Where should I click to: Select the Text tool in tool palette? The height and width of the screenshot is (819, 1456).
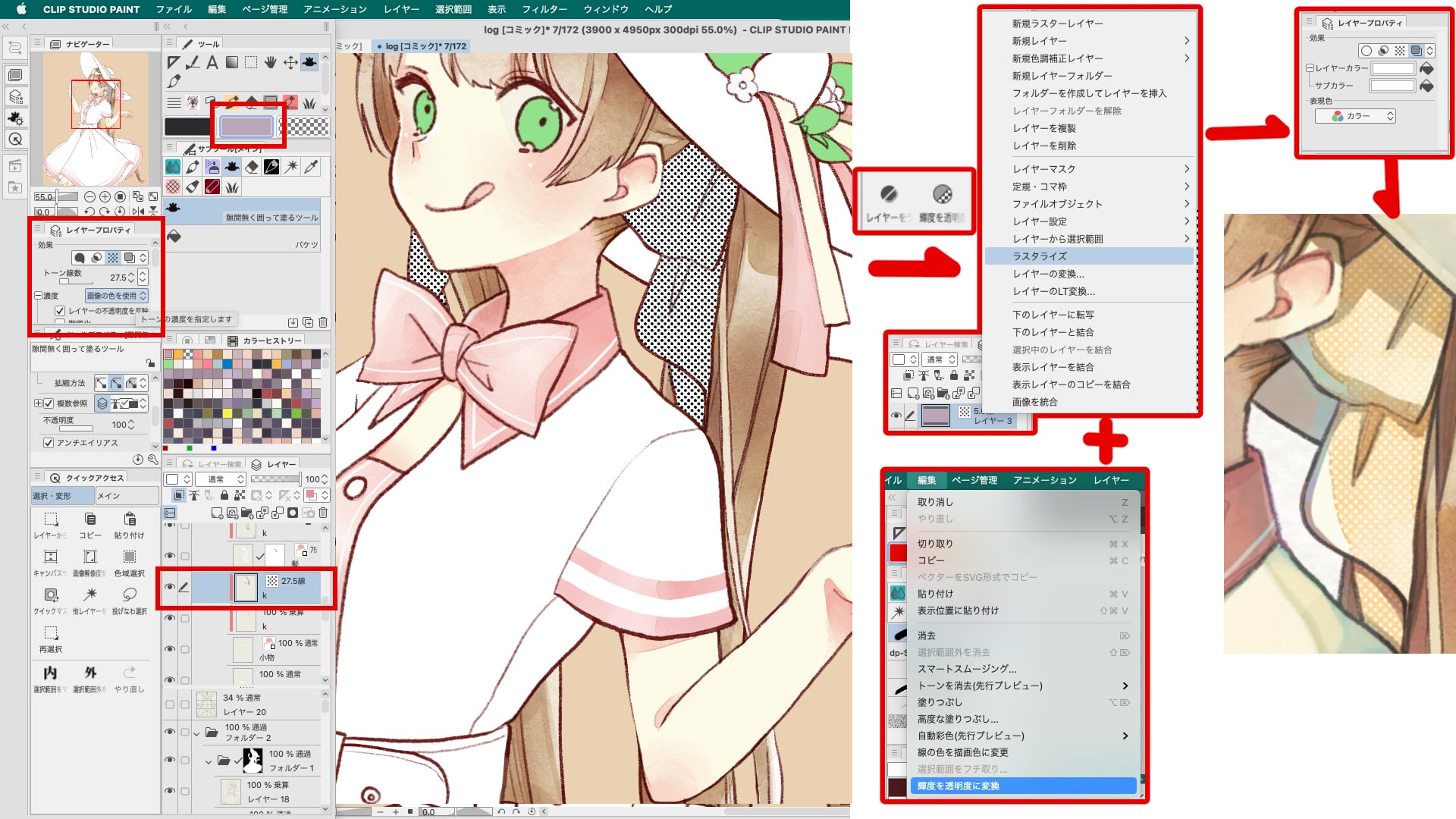click(212, 62)
